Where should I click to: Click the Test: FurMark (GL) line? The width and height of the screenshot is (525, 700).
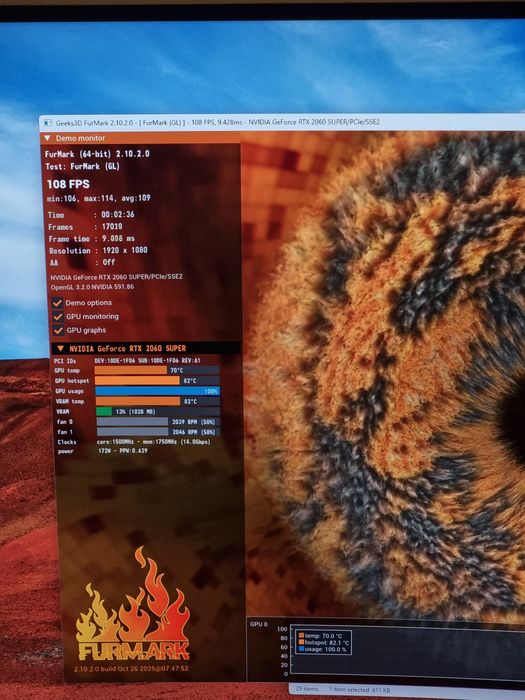pos(83,167)
